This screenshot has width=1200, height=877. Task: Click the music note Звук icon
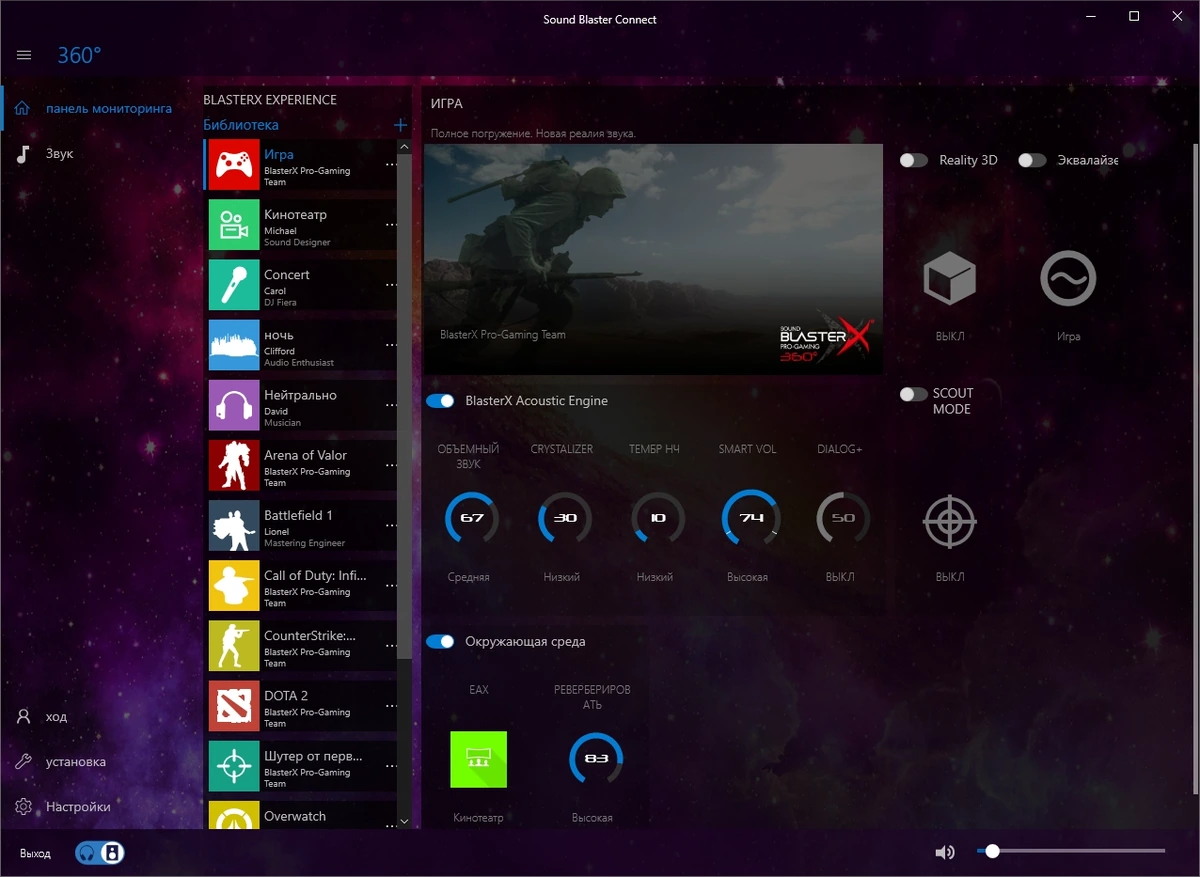click(x=23, y=154)
